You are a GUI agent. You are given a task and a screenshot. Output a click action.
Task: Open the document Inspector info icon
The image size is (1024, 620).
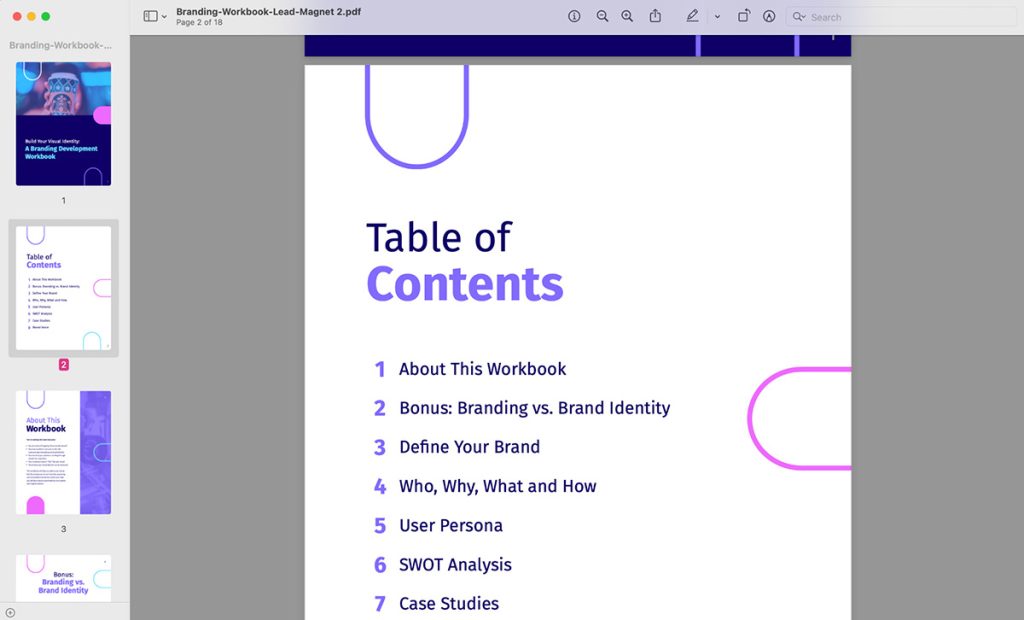[573, 17]
